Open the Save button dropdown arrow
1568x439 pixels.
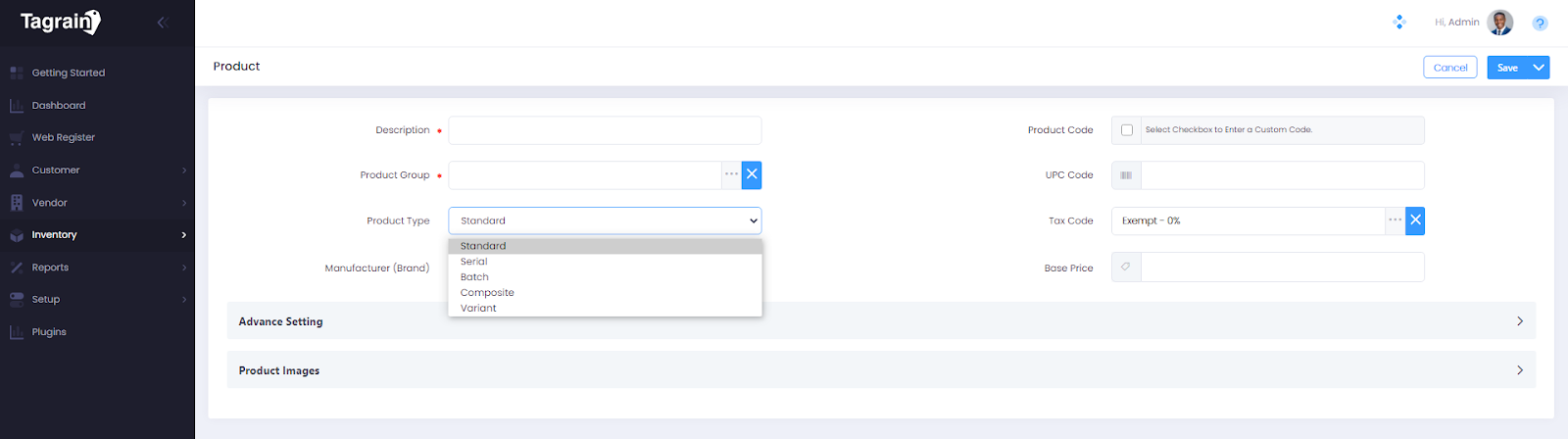coord(1539,68)
